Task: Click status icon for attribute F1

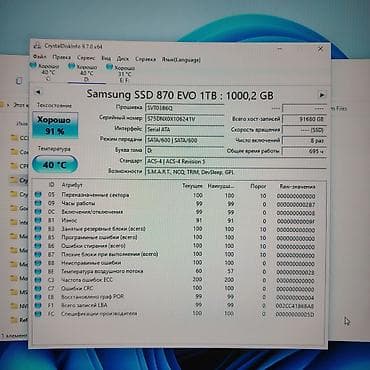Action: tap(38, 305)
